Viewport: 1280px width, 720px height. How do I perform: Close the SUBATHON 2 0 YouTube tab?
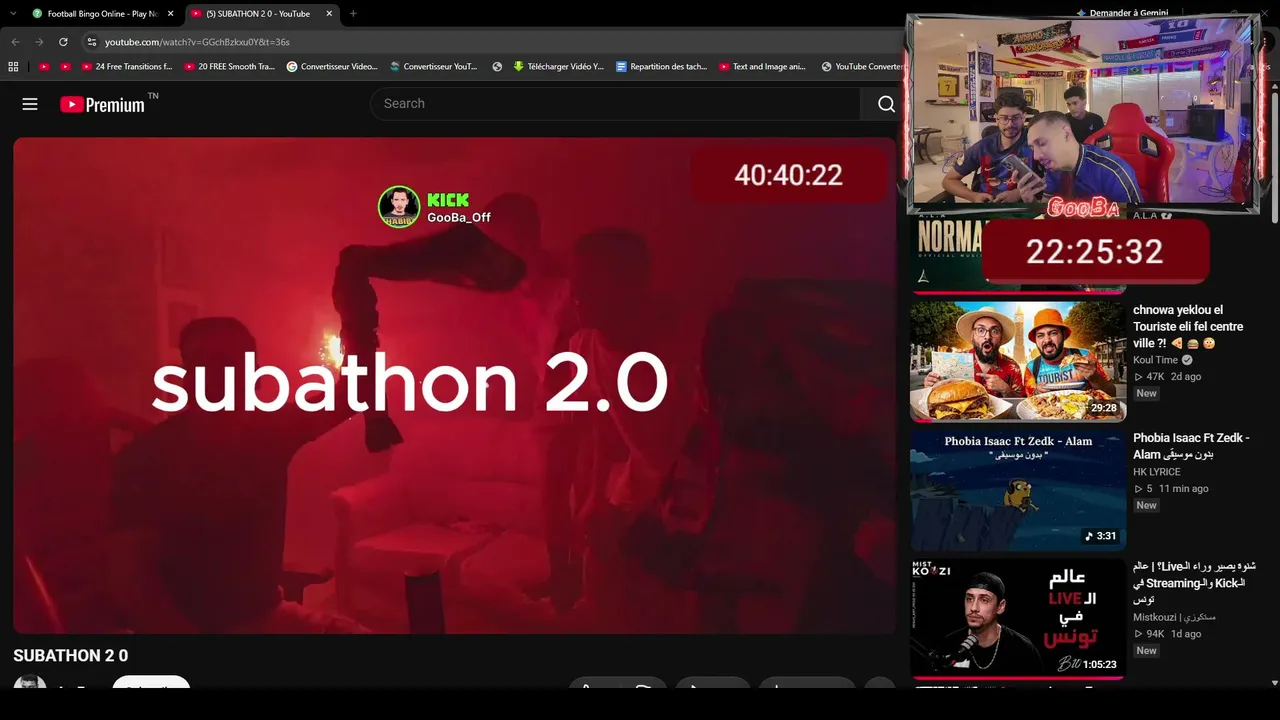(329, 14)
